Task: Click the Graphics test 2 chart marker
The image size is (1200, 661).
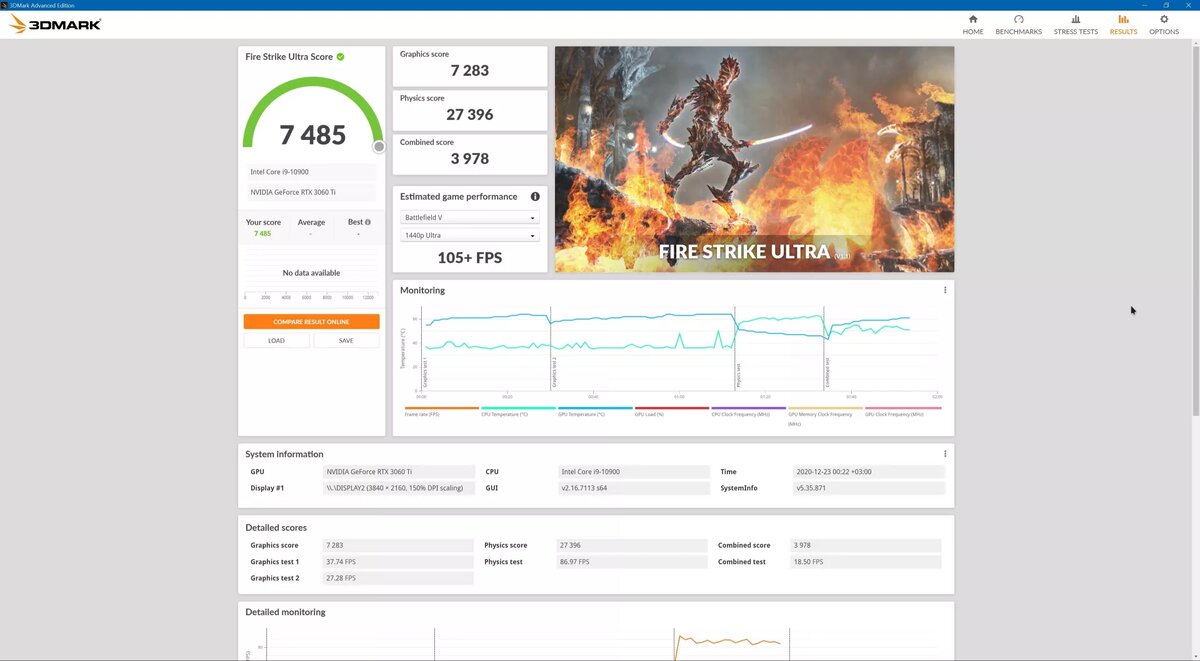Action: pyautogui.click(x=554, y=373)
